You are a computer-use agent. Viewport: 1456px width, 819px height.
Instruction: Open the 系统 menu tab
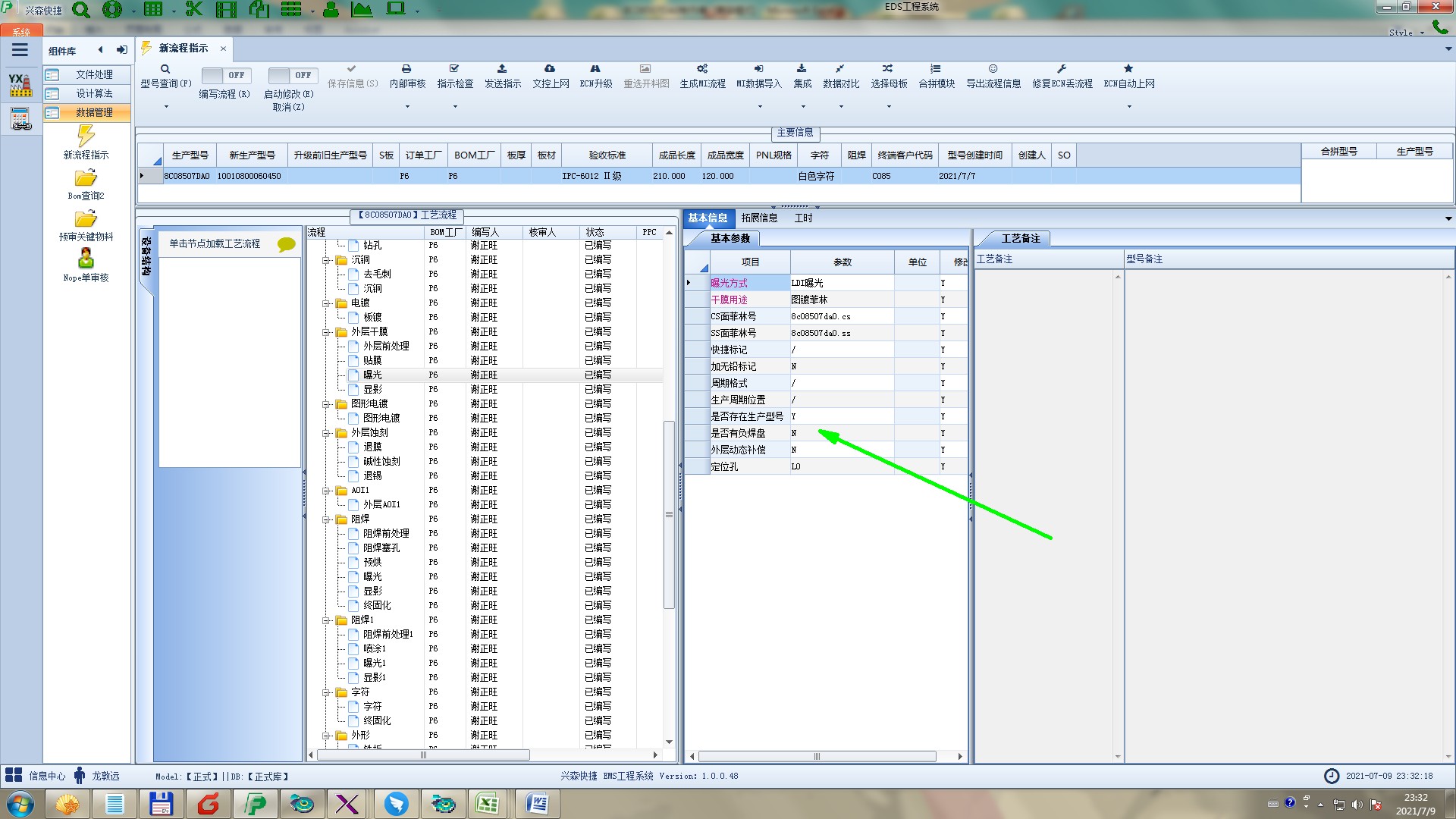point(20,32)
